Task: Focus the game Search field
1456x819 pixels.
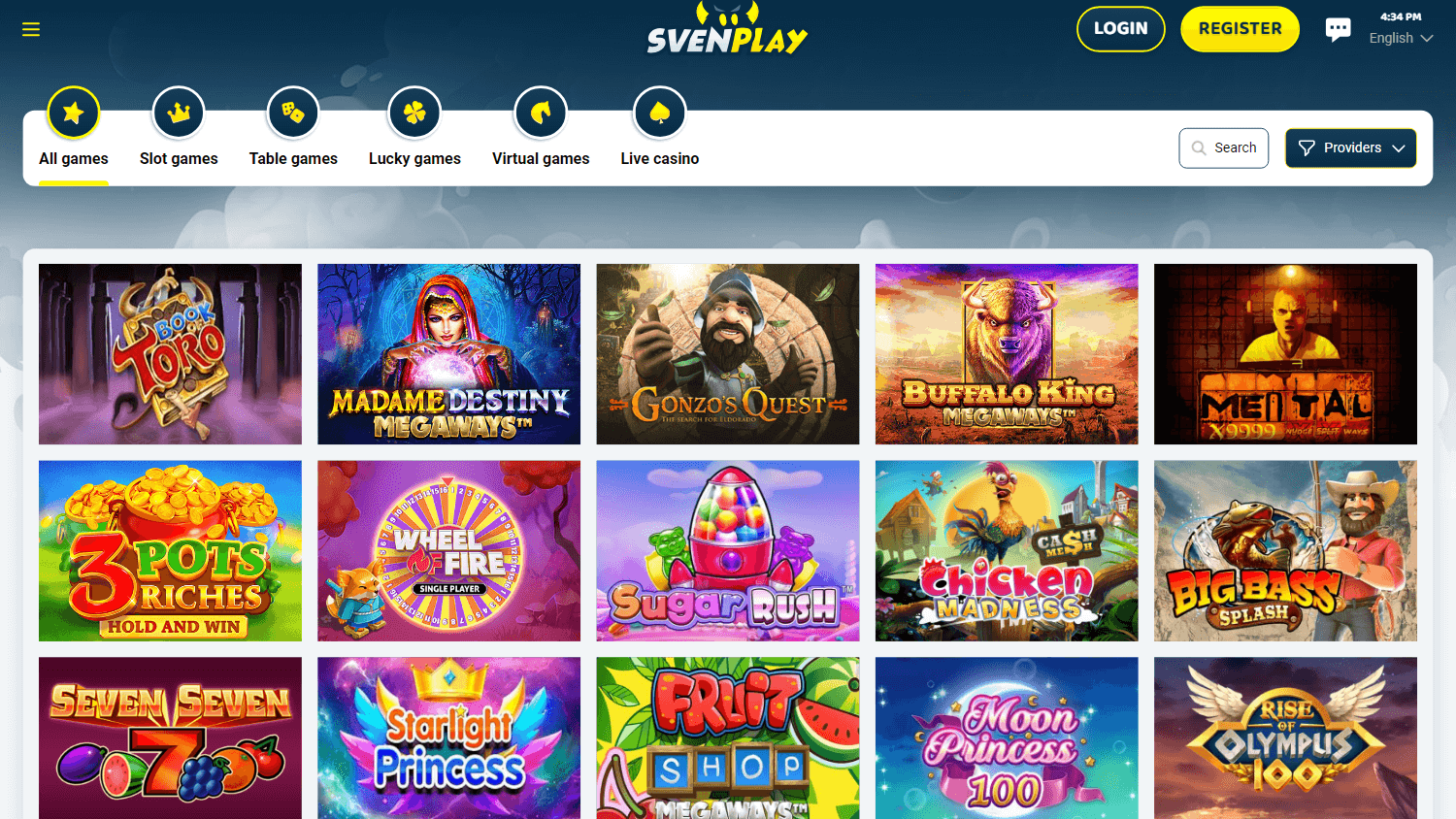Action: 1224,148
